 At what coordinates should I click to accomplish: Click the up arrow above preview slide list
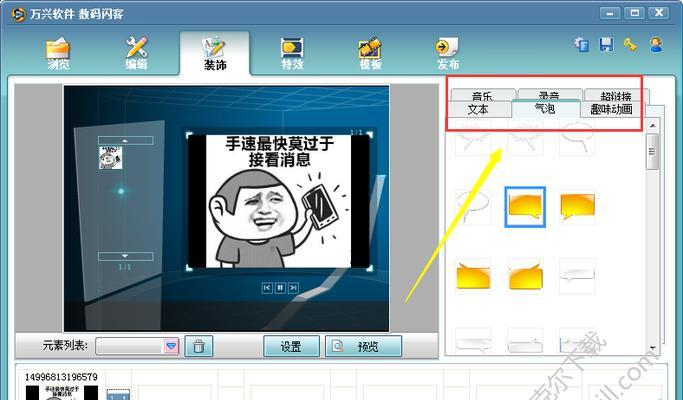pyautogui.click(x=125, y=140)
